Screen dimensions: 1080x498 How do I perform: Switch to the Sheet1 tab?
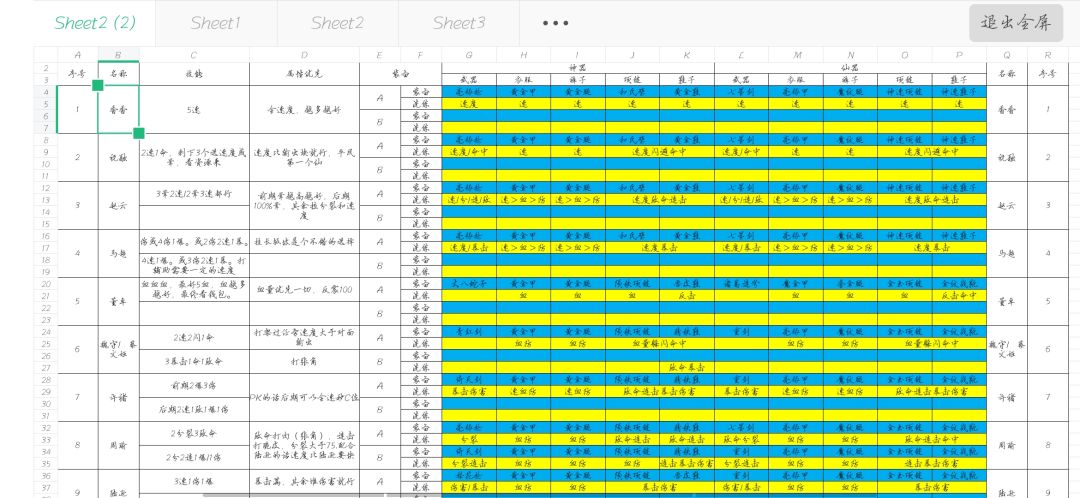216,23
